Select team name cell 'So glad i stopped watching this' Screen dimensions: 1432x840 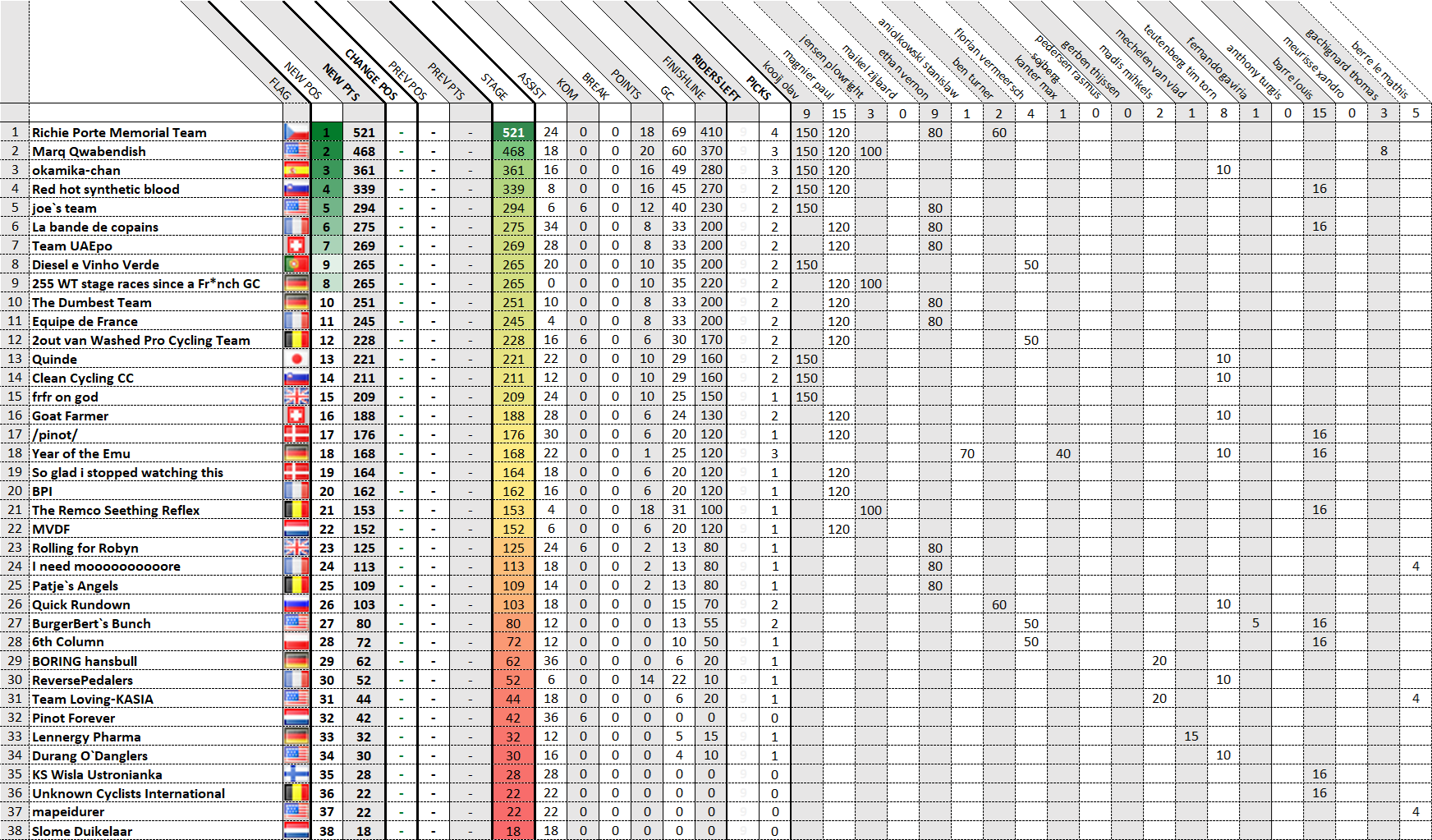point(156,472)
